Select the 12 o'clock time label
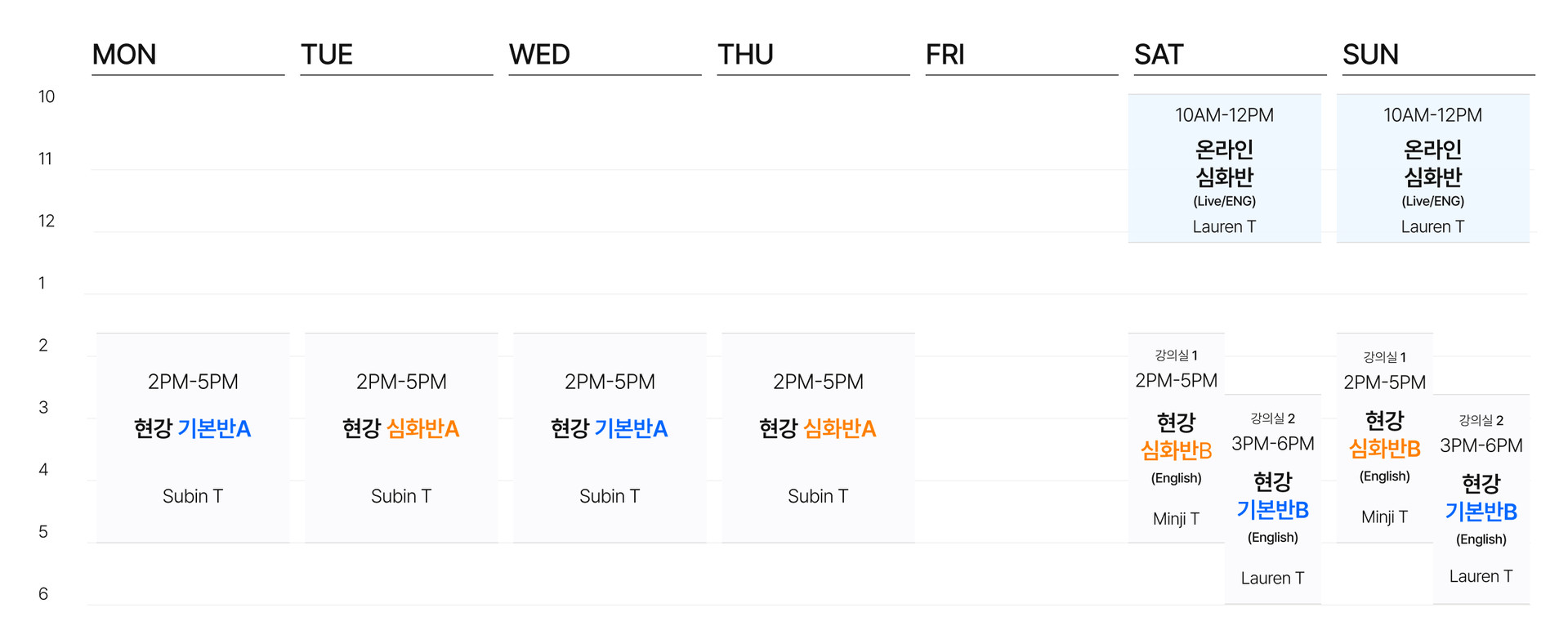Image resolution: width=1568 pixels, height=644 pixels. (x=47, y=221)
